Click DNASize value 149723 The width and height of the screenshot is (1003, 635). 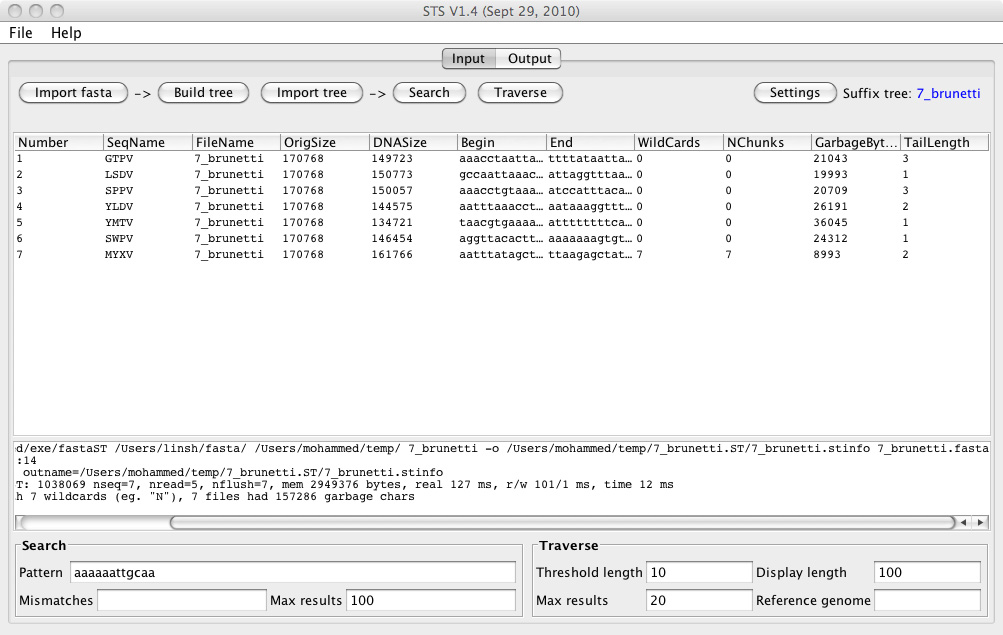(392, 159)
